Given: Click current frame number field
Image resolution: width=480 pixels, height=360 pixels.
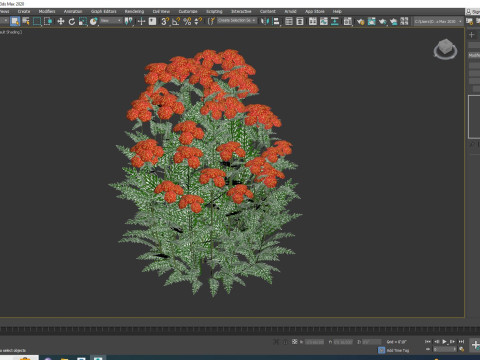Looking at the screenshot, I should (x=445, y=349).
